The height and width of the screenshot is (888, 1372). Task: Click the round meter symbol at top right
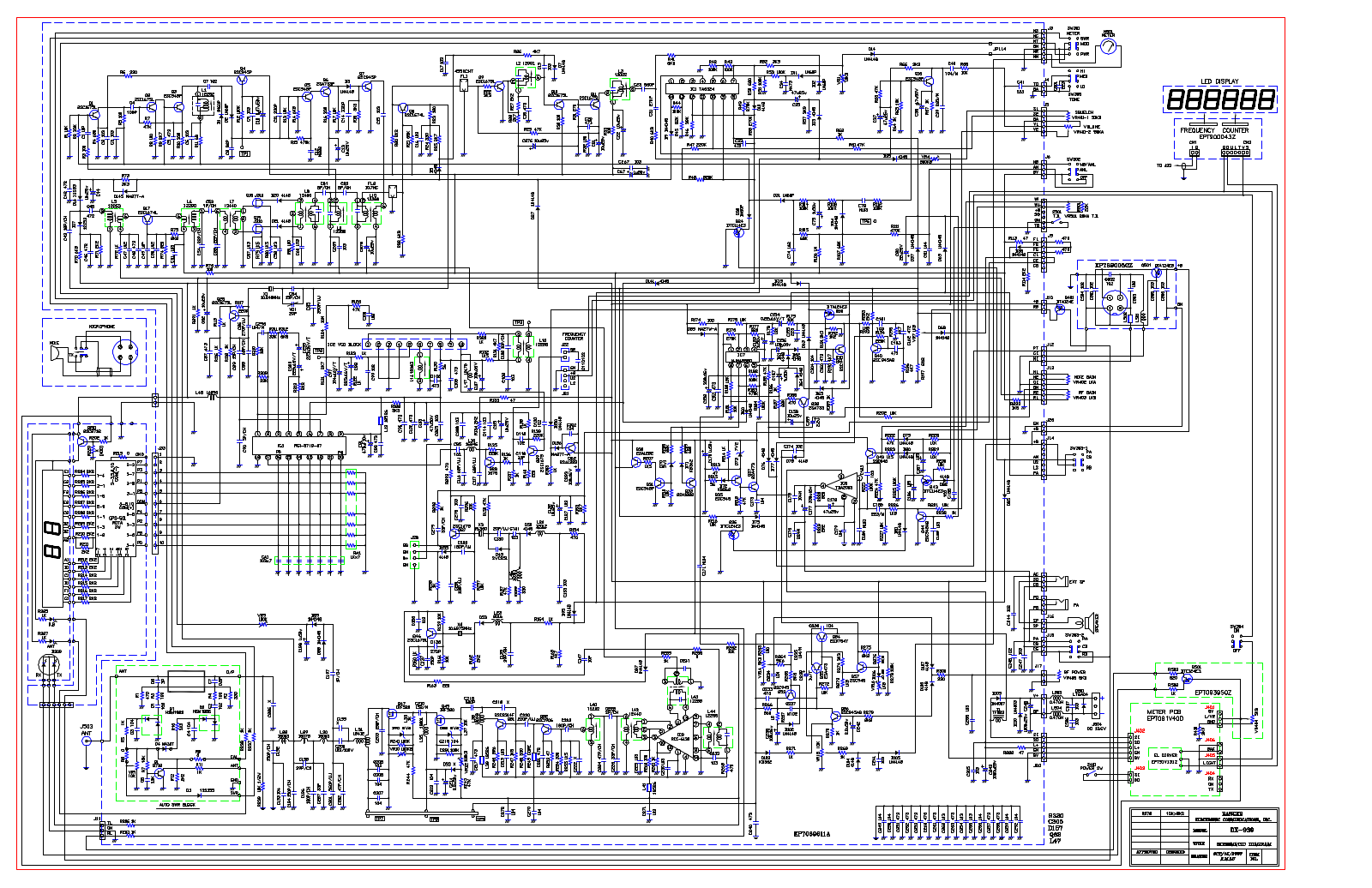point(1109,48)
